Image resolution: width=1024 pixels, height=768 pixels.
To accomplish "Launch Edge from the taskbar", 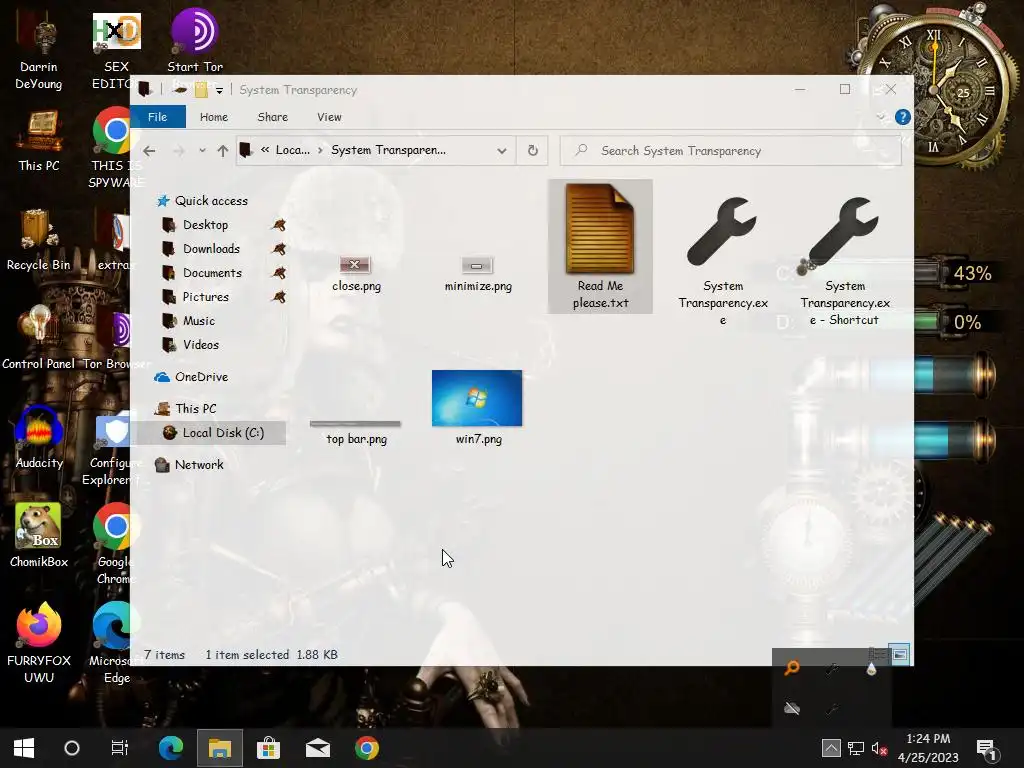I will (170, 748).
